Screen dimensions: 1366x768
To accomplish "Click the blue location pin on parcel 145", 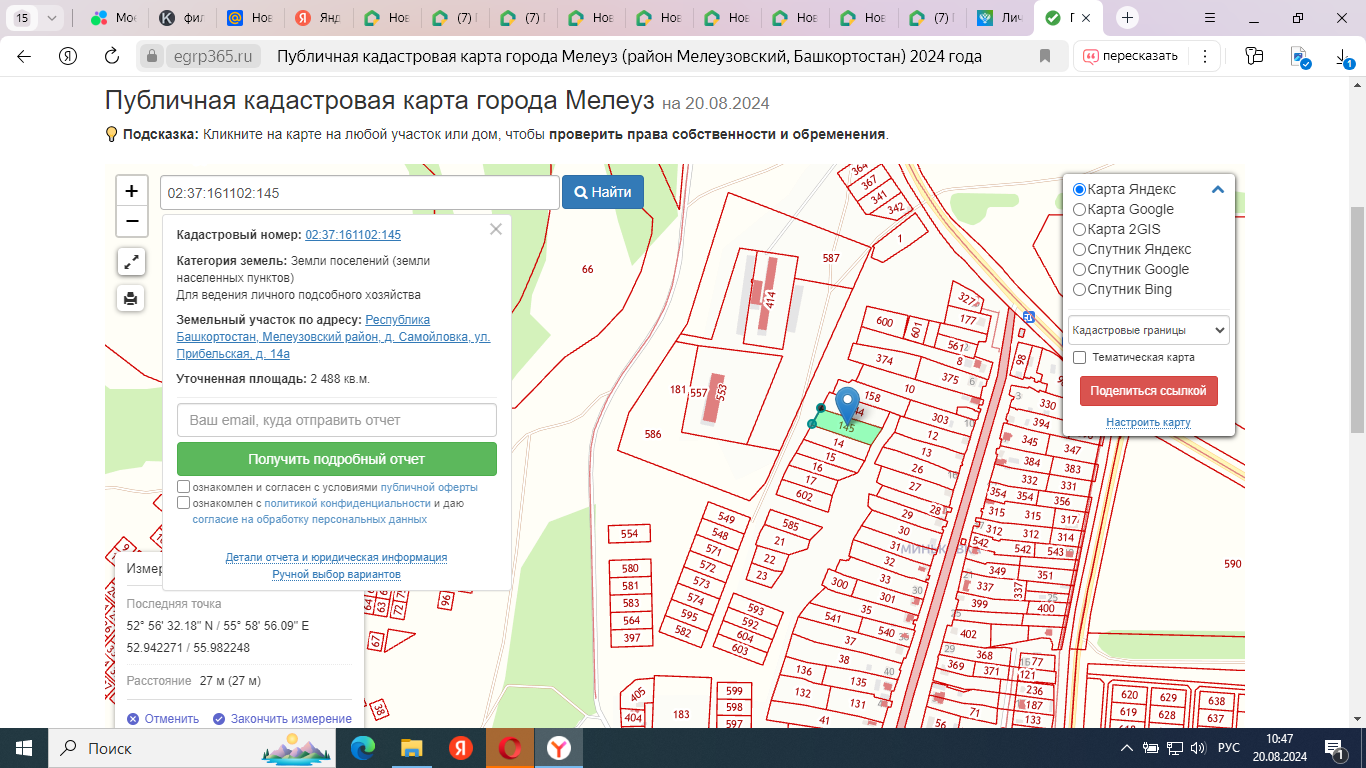I will click(x=847, y=402).
